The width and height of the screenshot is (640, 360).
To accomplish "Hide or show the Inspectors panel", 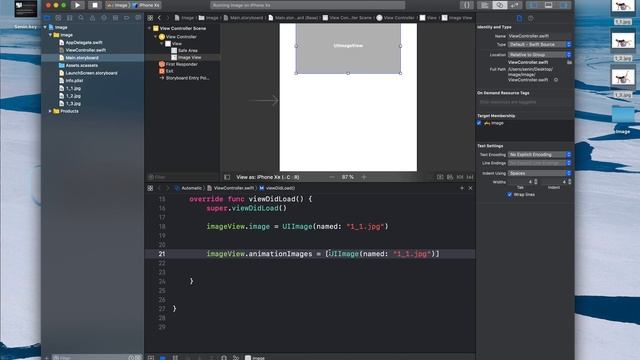I will (x=564, y=5).
